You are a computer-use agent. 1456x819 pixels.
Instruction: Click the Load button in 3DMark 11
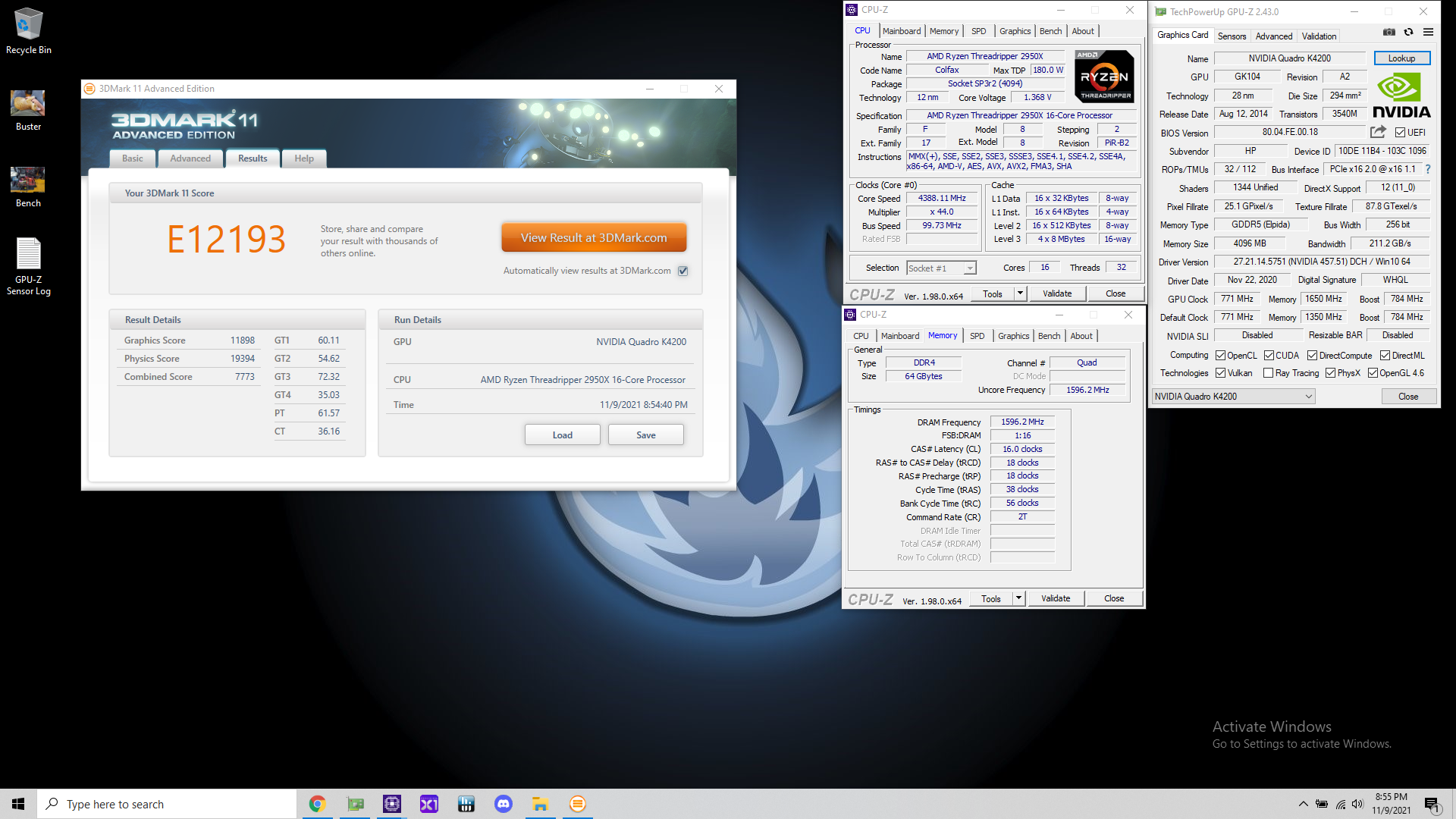(x=562, y=435)
